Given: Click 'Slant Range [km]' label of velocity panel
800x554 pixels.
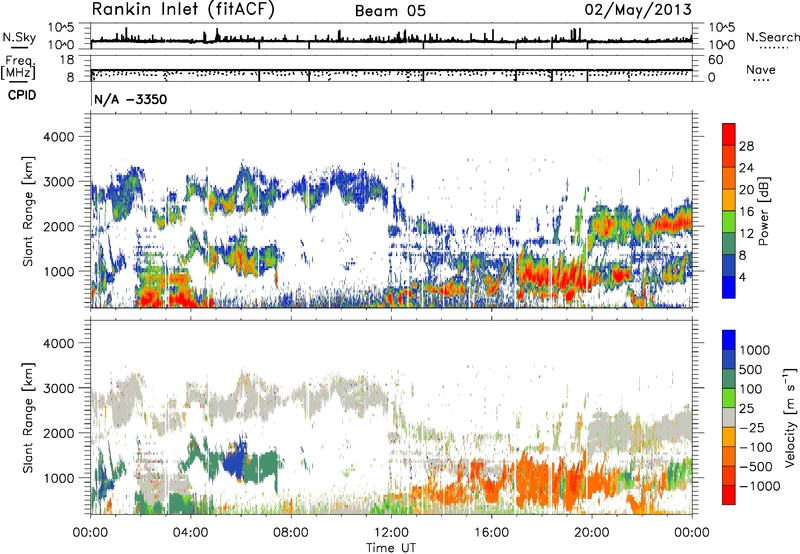Looking at the screenshot, I should tap(28, 417).
